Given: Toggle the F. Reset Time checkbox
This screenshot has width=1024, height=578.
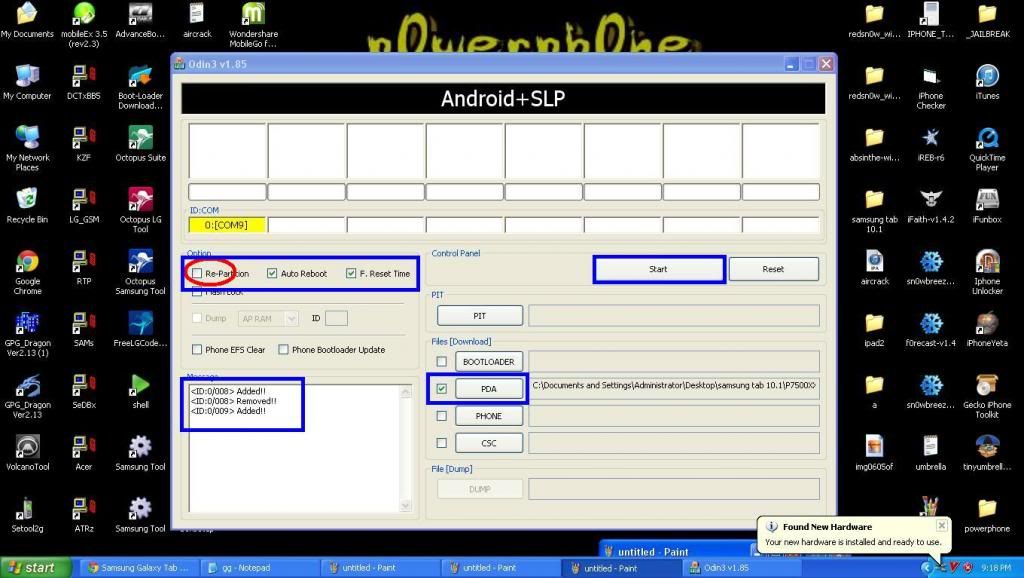Looking at the screenshot, I should click(351, 273).
